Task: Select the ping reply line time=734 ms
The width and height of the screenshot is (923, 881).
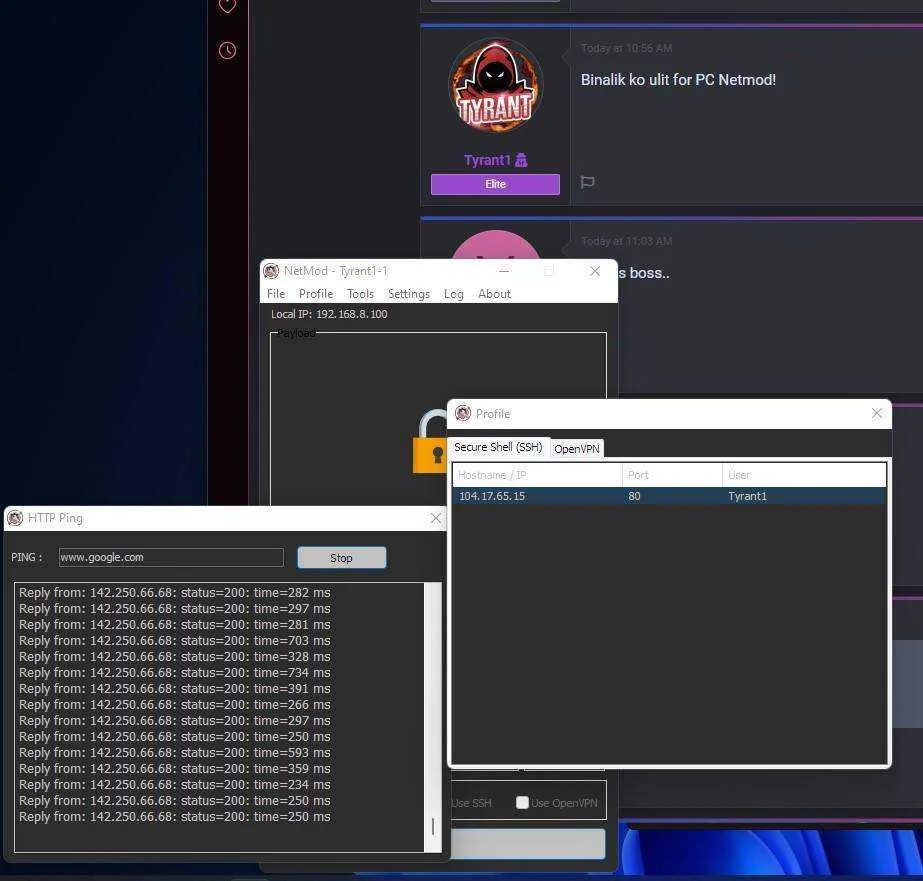Action: click(175, 673)
